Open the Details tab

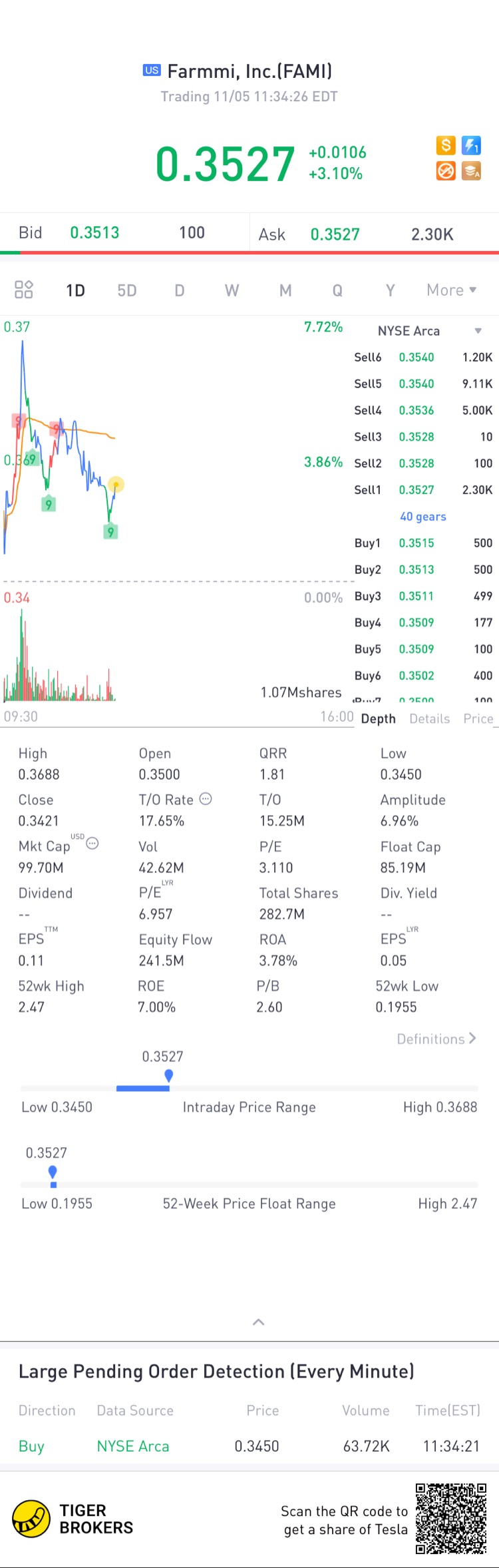click(430, 718)
